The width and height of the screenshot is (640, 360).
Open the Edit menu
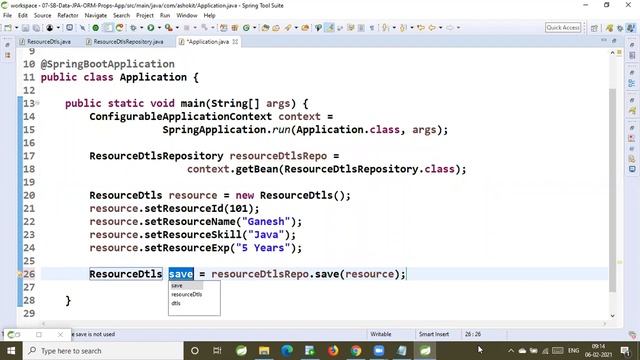click(x=22, y=16)
